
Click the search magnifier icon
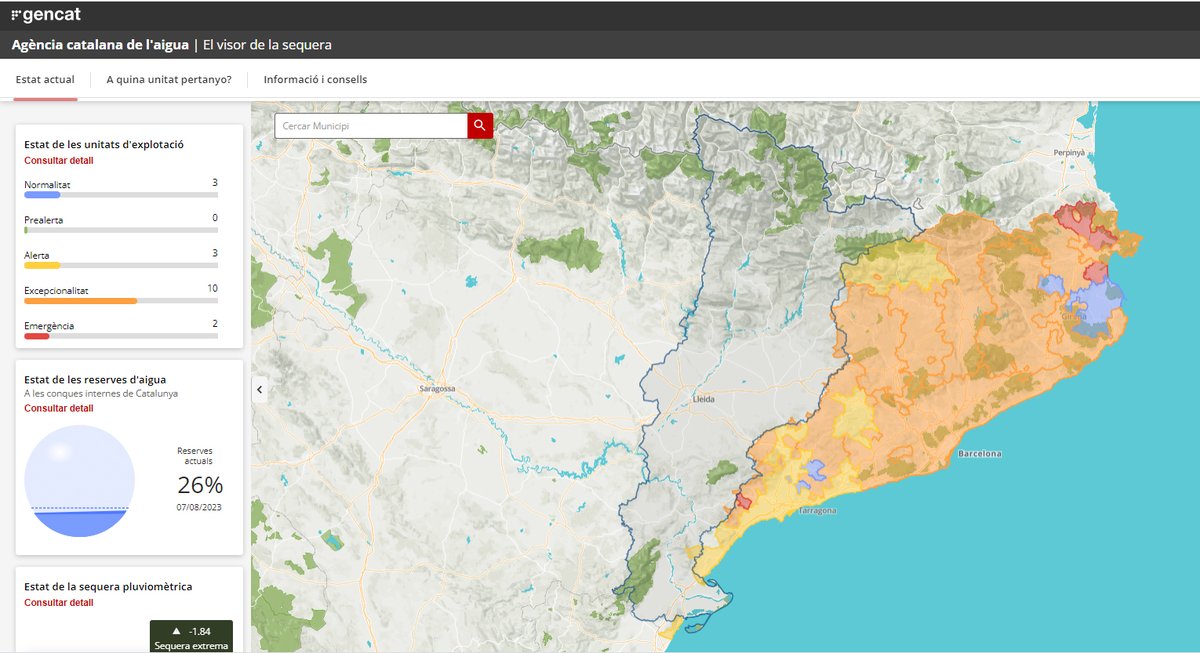[x=479, y=125]
